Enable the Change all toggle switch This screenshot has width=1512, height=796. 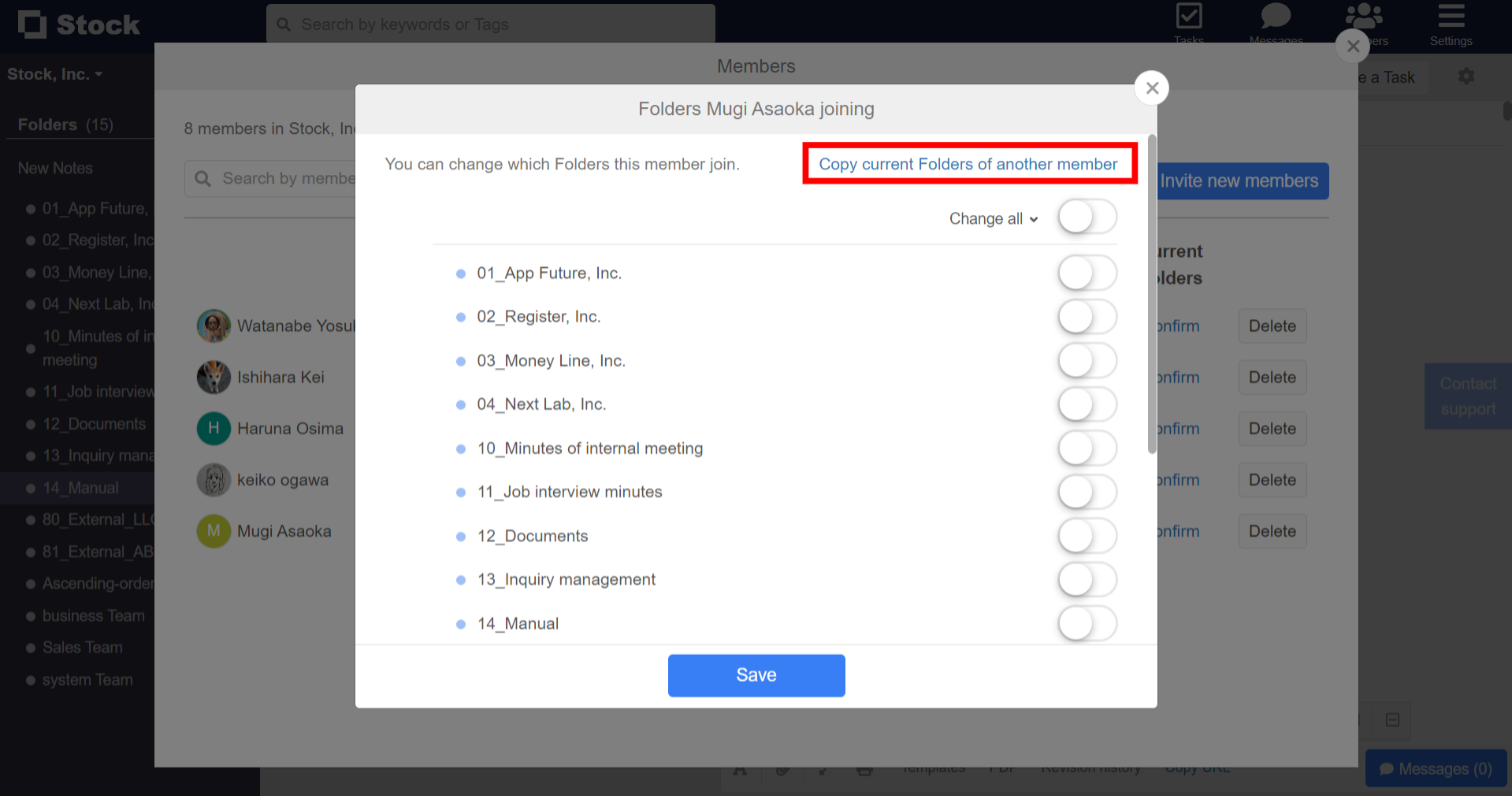pos(1087,217)
